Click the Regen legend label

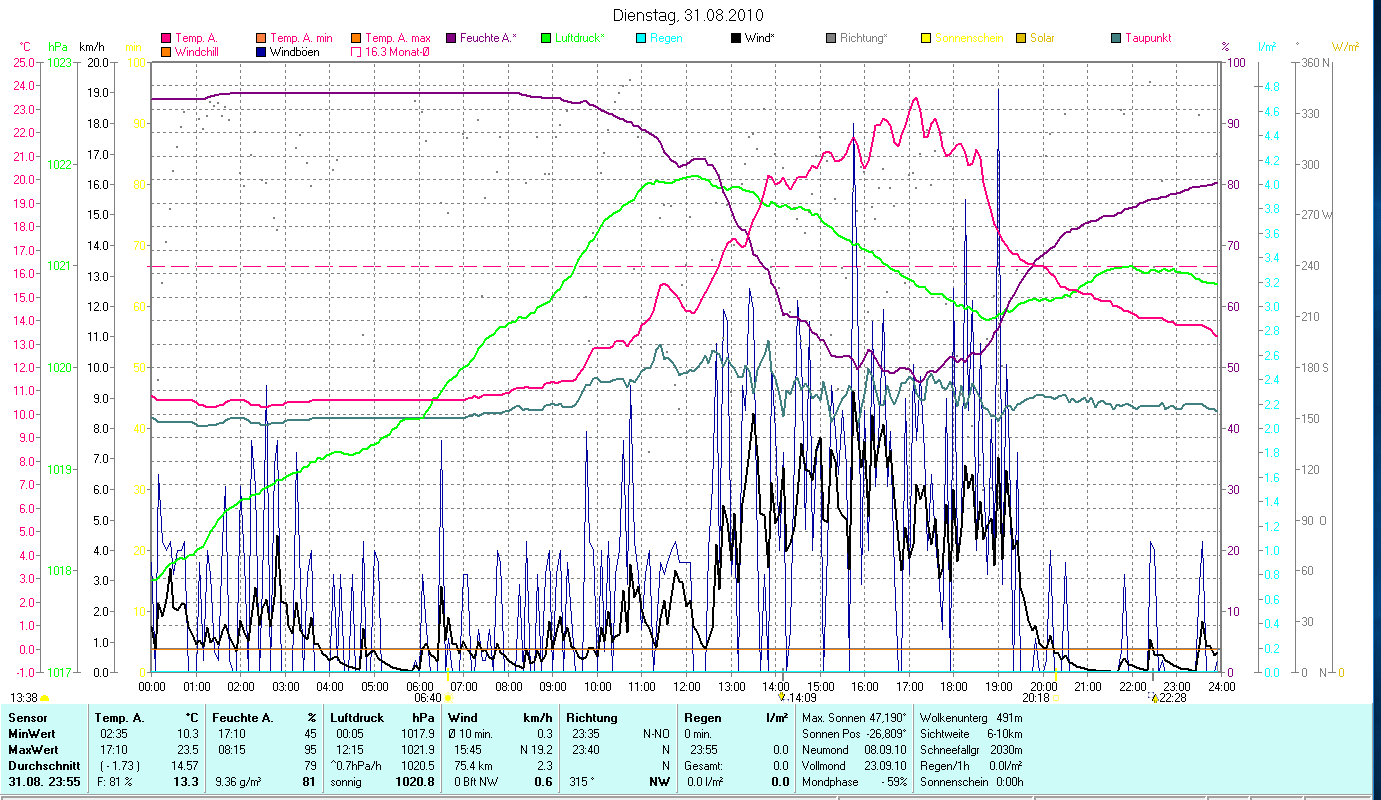click(666, 38)
